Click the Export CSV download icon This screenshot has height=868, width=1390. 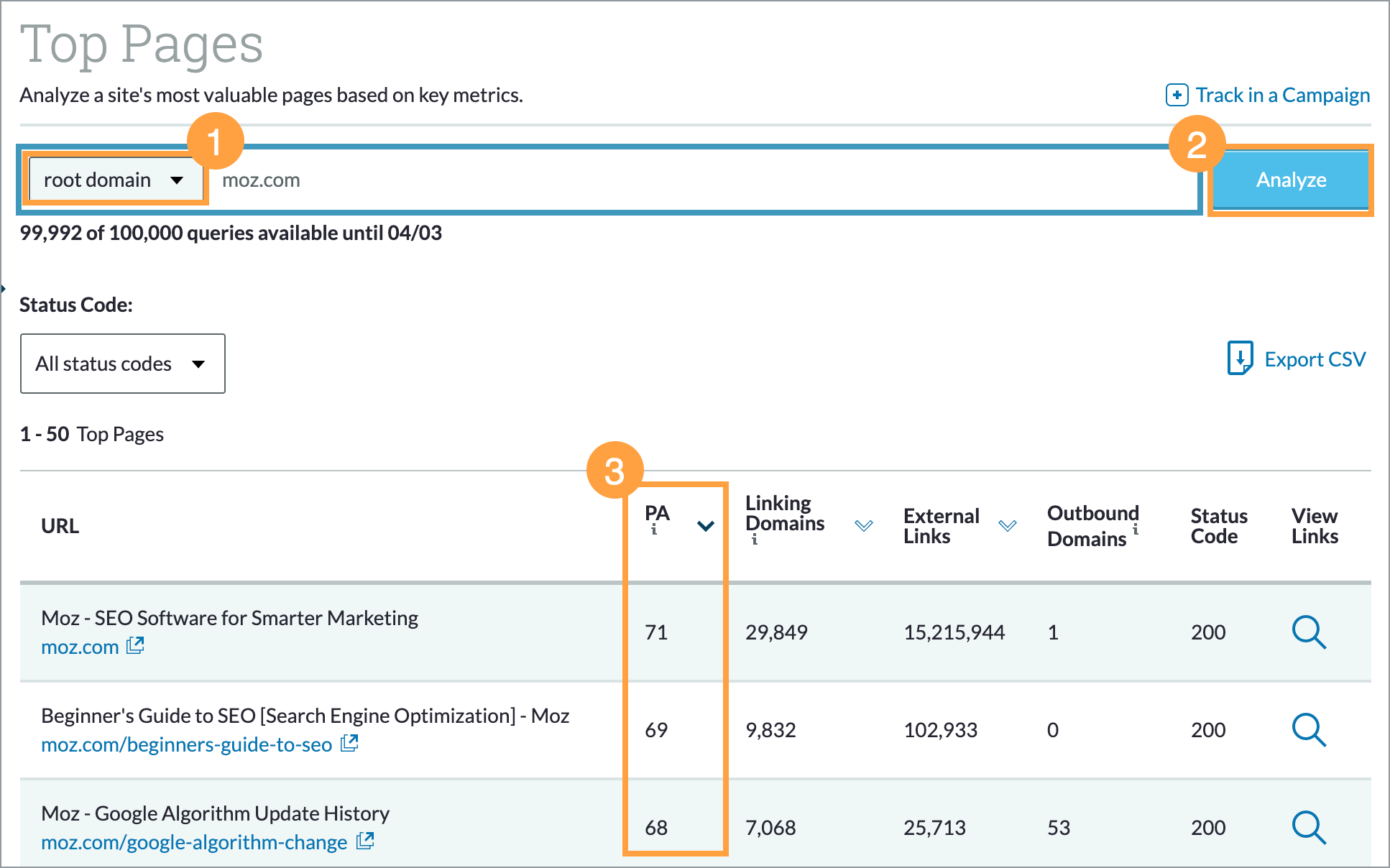click(x=1241, y=359)
